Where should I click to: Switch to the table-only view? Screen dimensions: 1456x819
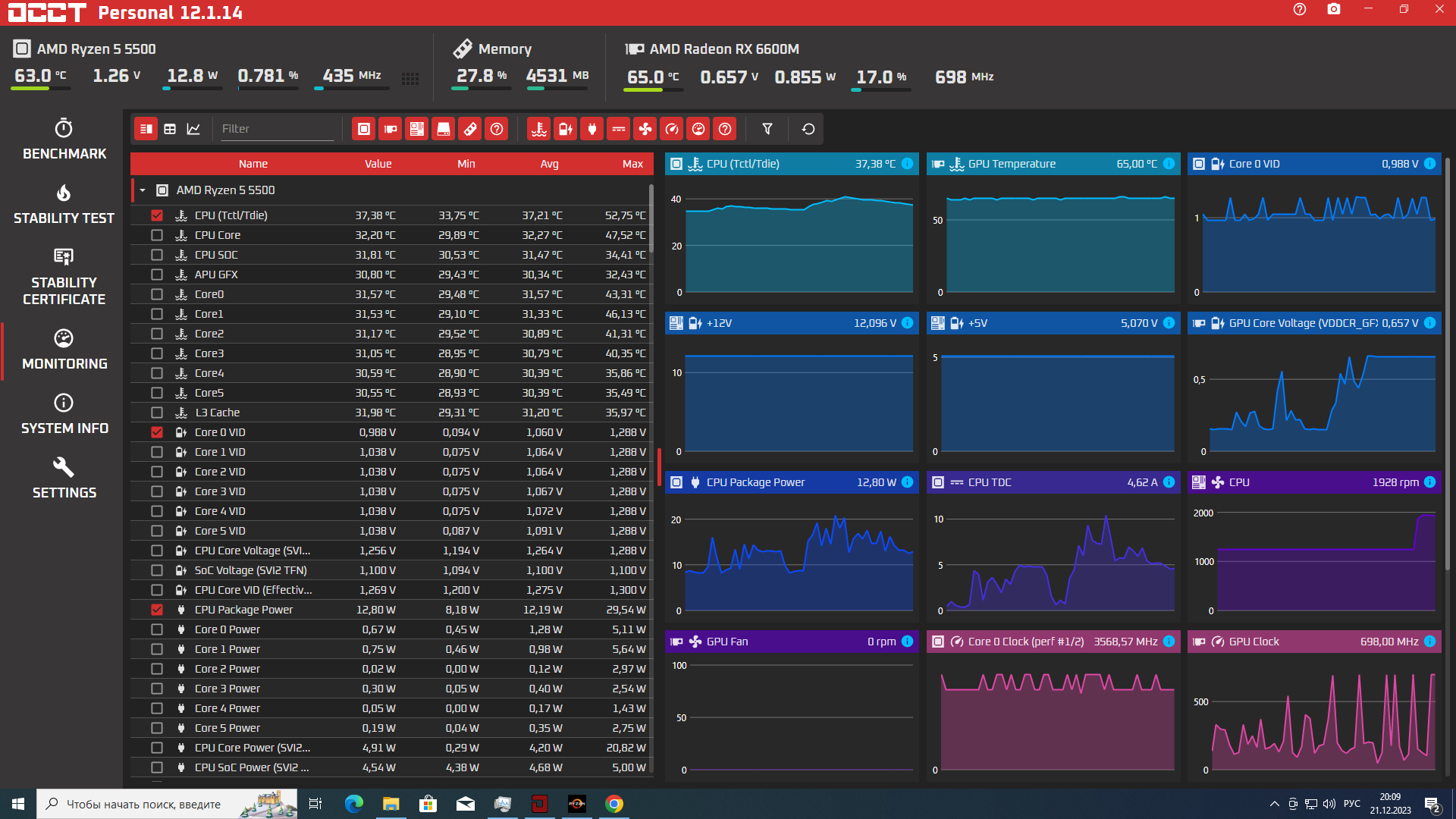click(x=170, y=129)
